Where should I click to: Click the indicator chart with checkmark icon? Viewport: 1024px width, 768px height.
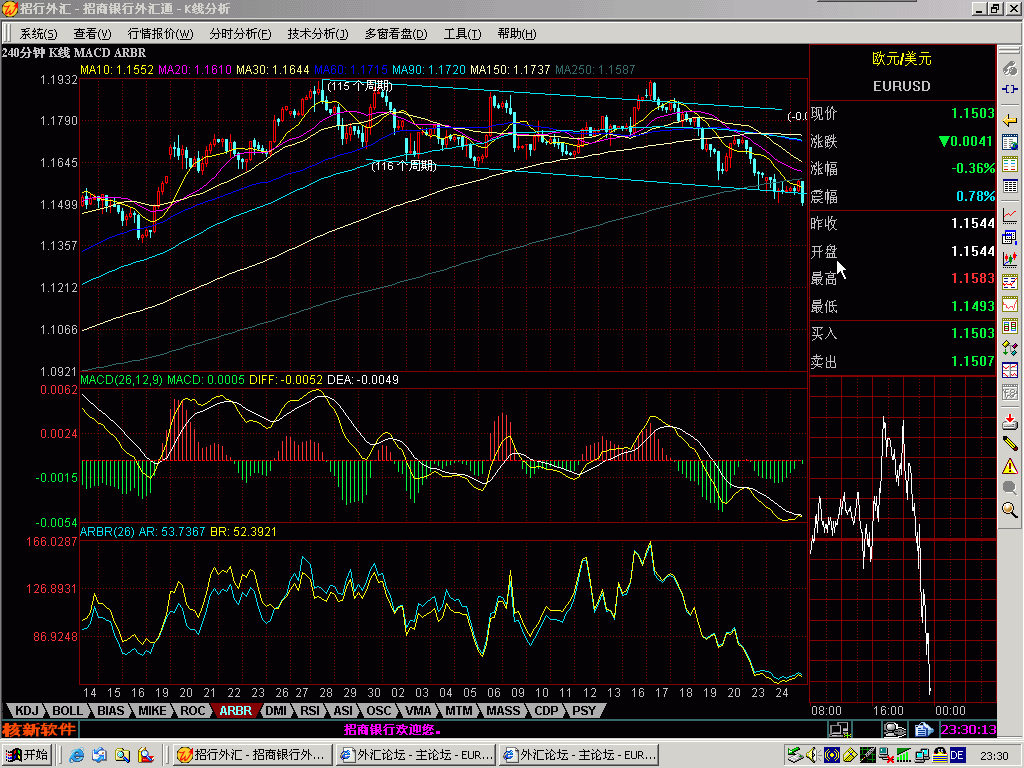1010,282
